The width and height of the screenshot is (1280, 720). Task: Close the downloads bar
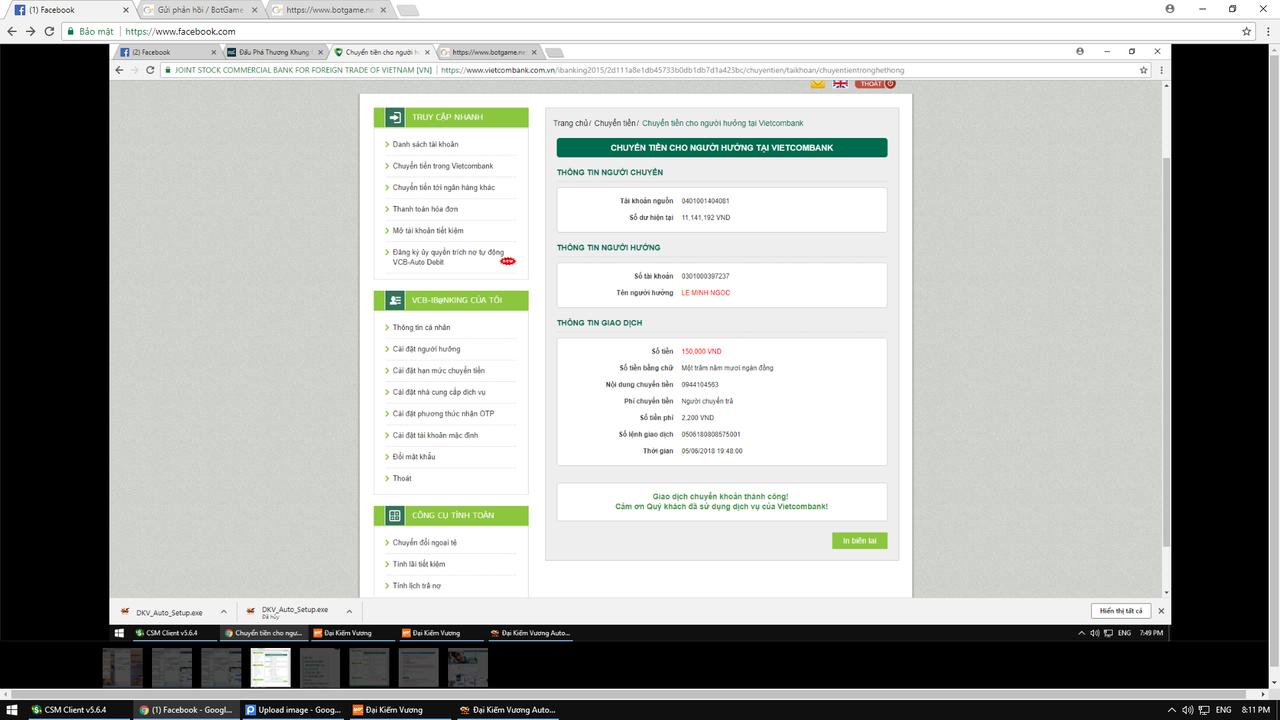(1161, 611)
